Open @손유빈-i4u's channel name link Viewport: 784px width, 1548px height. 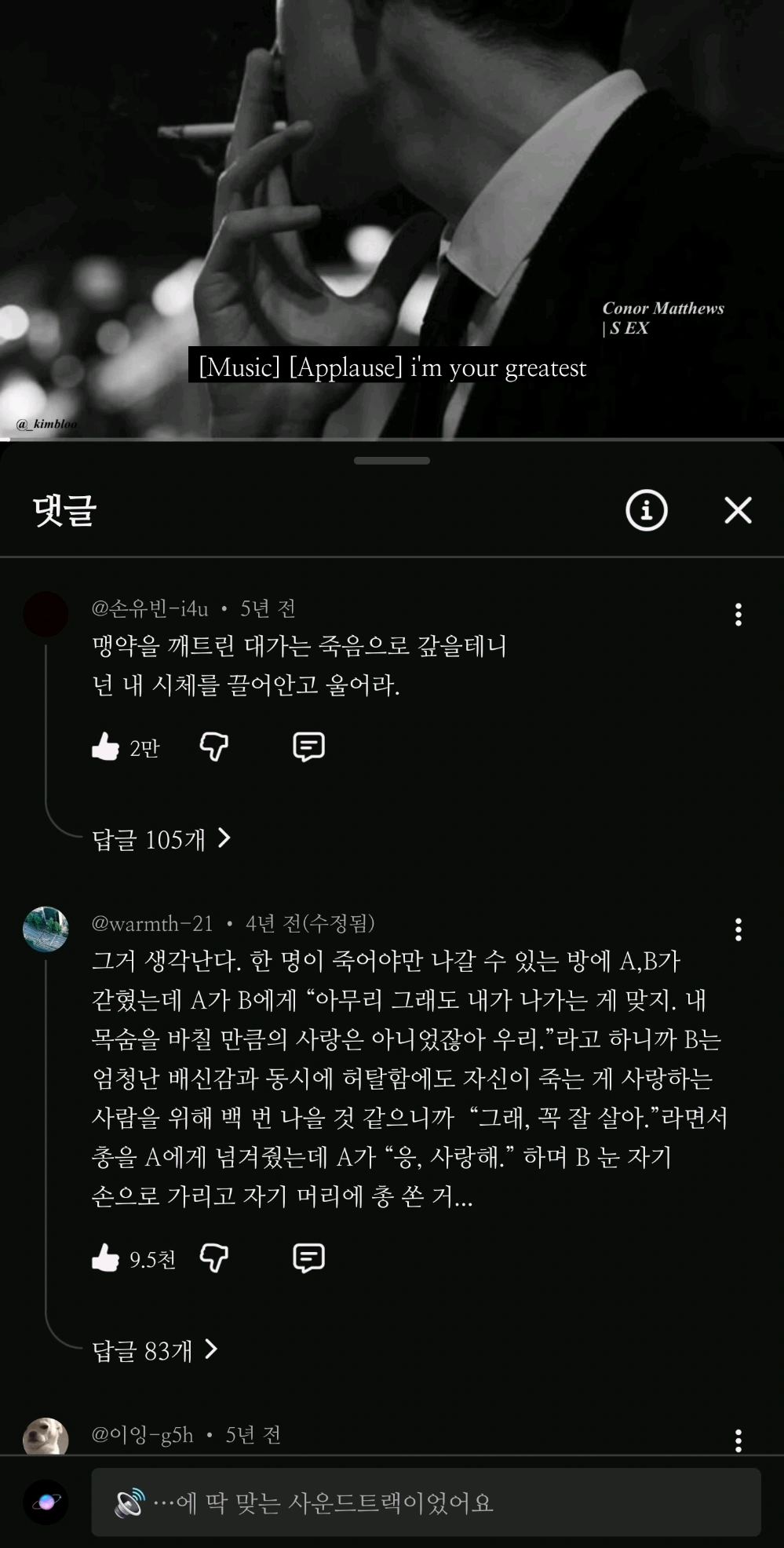pos(150,608)
